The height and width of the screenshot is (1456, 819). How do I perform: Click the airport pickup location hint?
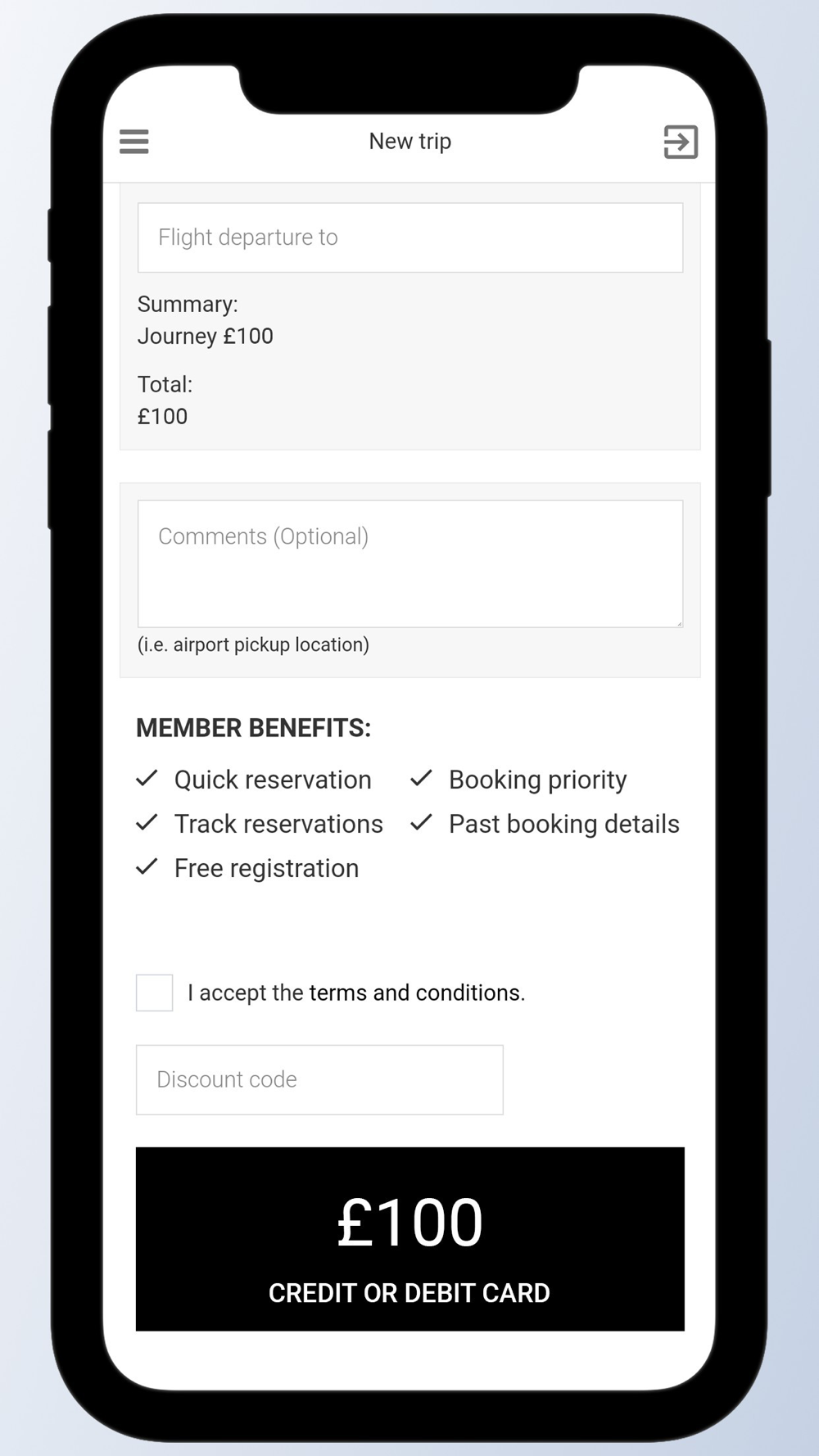[253, 645]
